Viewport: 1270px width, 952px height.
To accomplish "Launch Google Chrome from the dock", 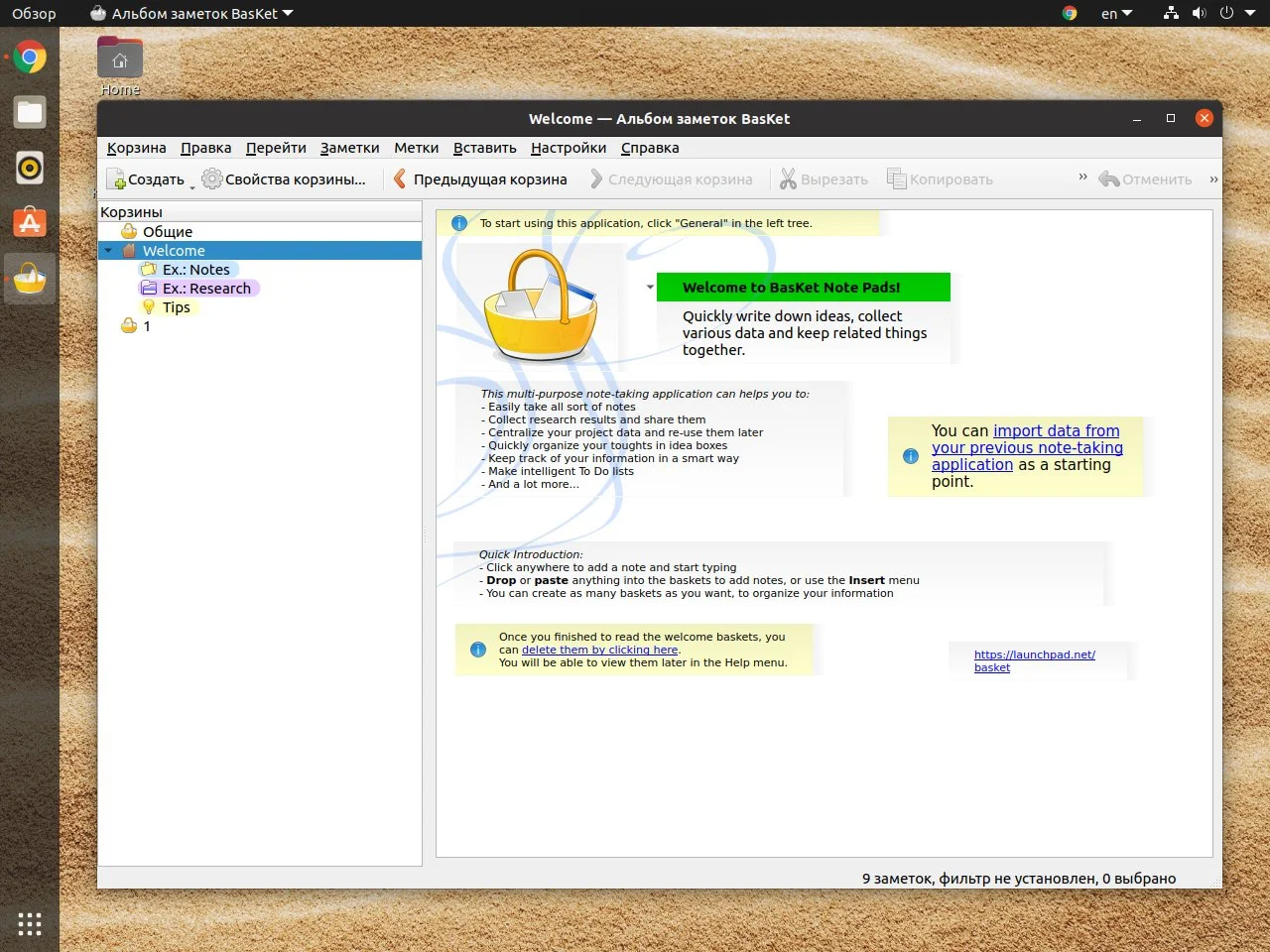I will point(30,58).
